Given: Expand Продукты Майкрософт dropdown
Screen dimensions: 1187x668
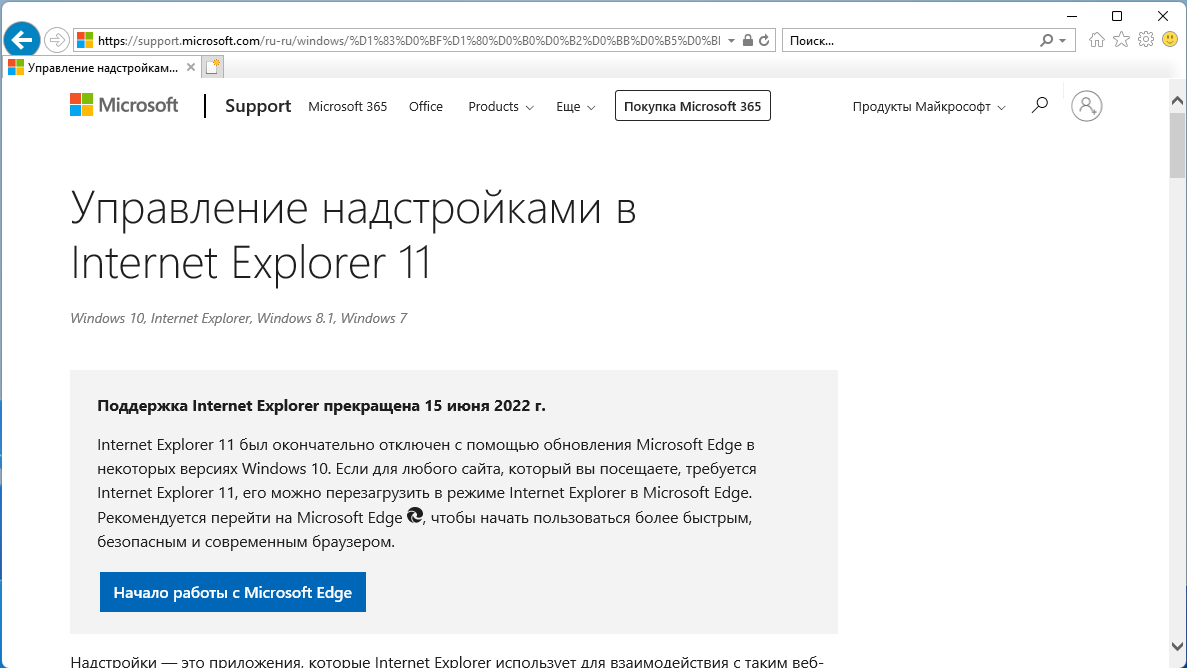Looking at the screenshot, I should [929, 107].
